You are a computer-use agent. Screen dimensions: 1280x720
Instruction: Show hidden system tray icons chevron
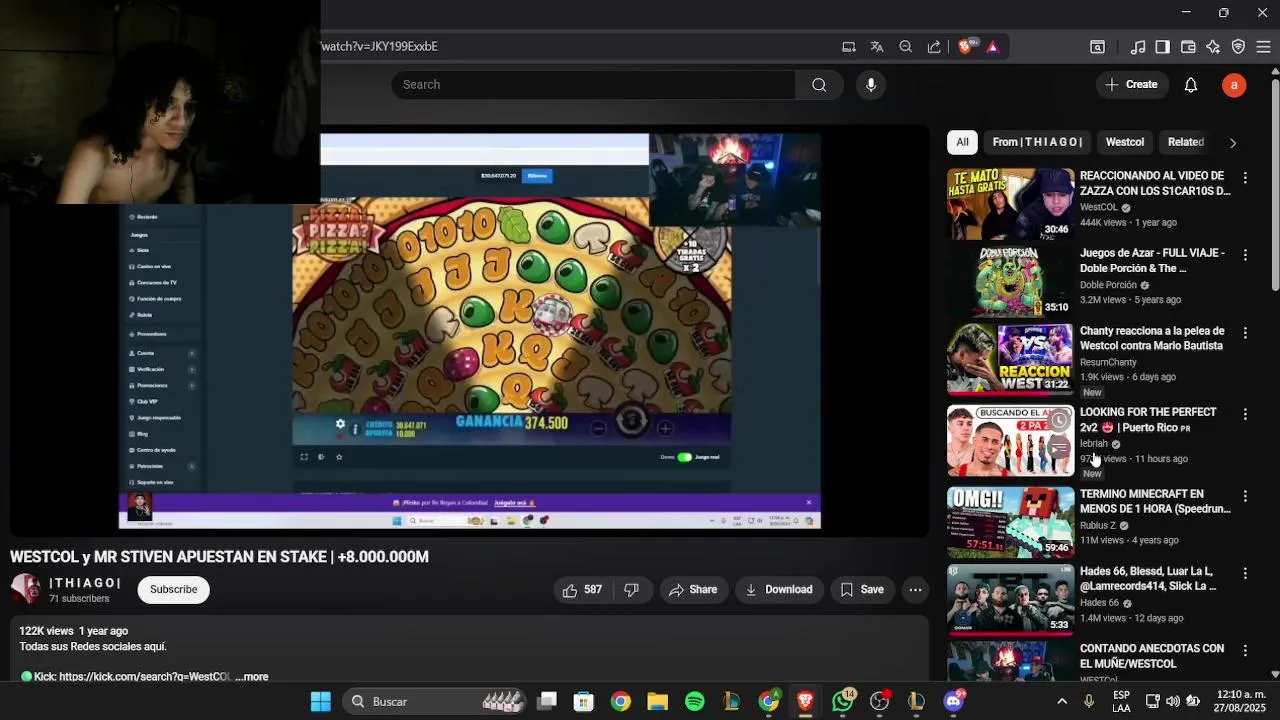click(x=1062, y=702)
